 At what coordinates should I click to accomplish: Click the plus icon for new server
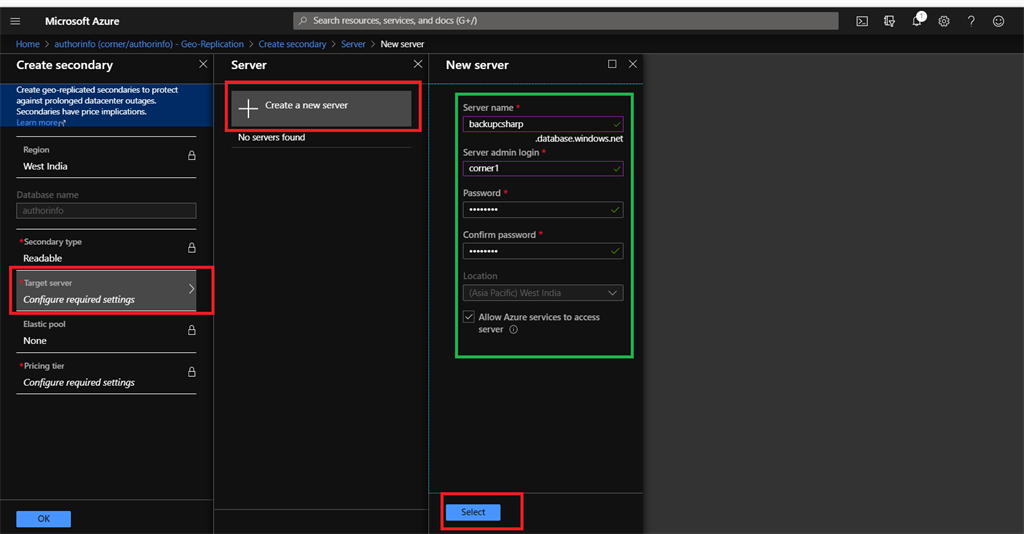(248, 108)
